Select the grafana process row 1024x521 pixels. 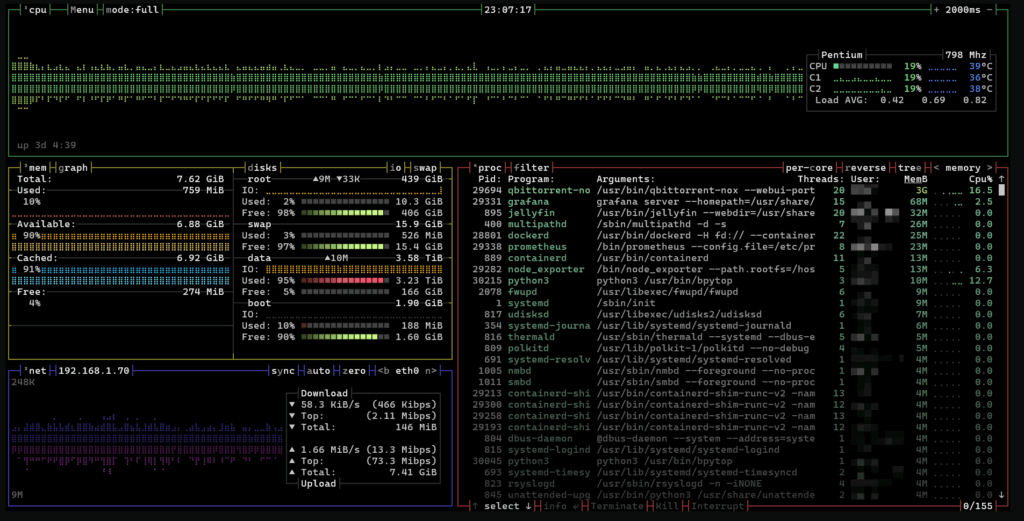click(x=733, y=202)
